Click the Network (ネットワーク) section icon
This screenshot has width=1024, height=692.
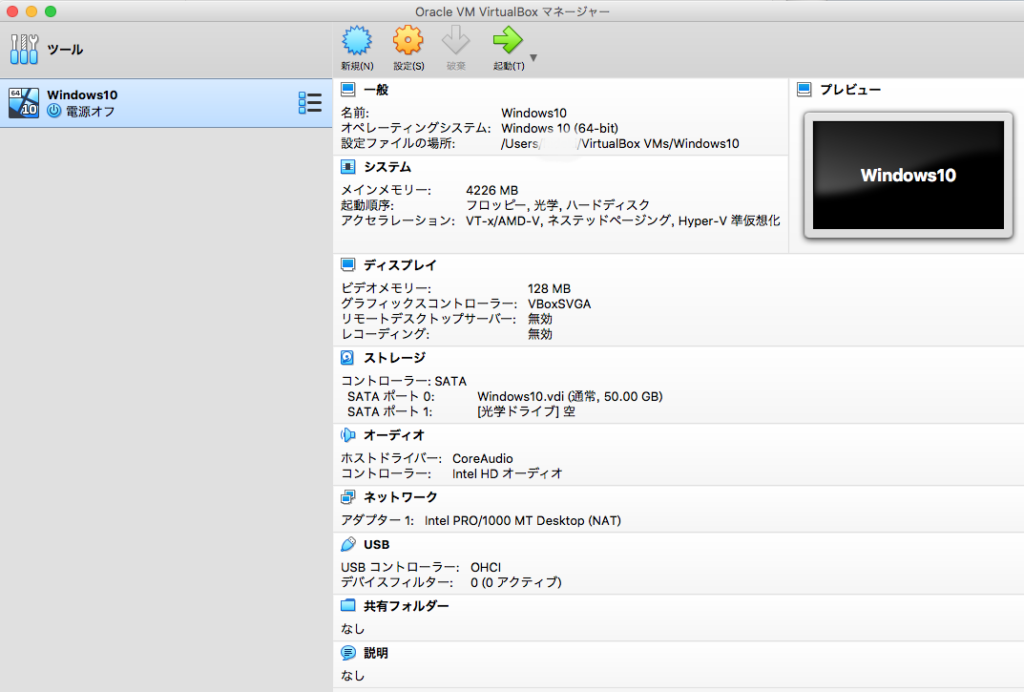coord(348,497)
